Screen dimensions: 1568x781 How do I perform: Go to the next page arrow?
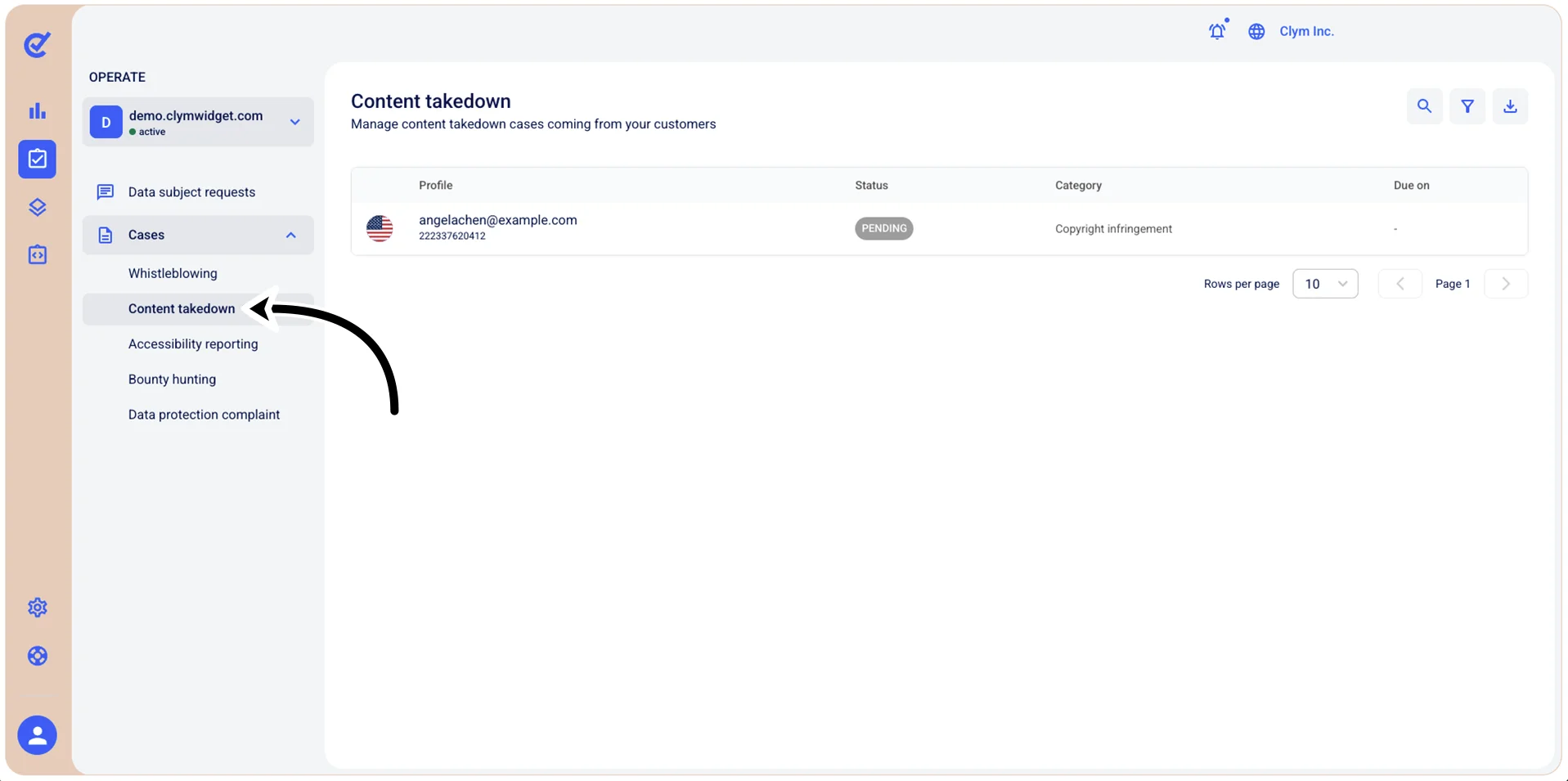(x=1506, y=284)
